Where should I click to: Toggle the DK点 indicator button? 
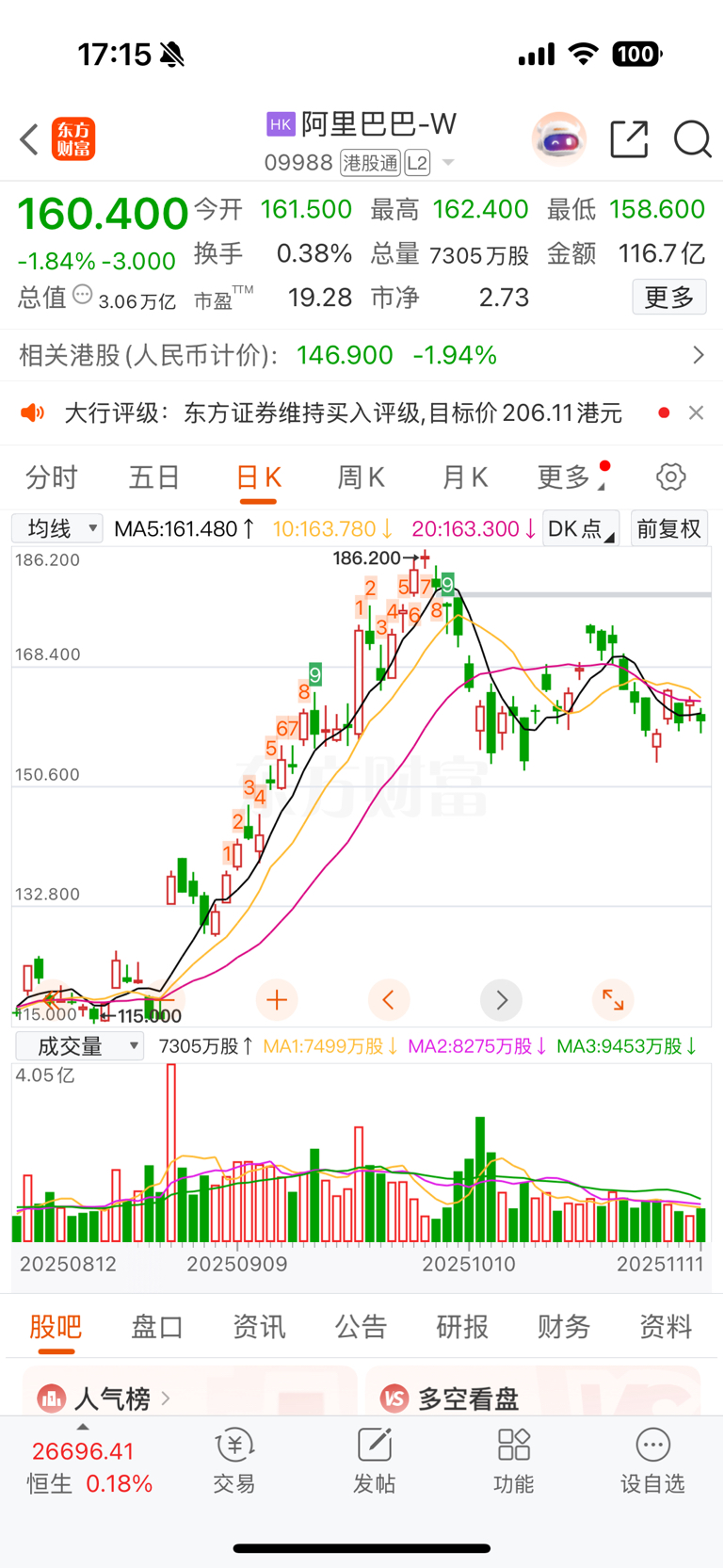click(581, 528)
